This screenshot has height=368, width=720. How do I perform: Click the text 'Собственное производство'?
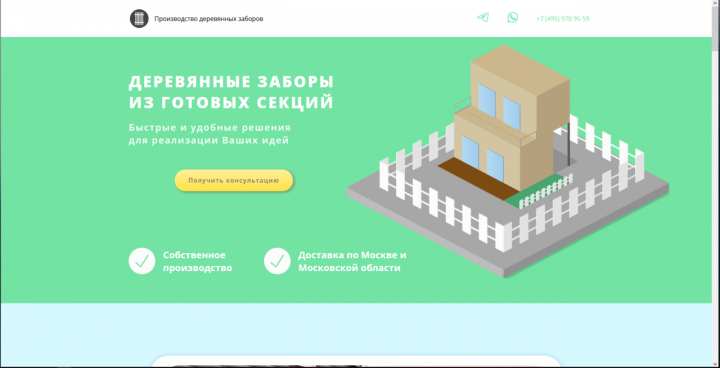coord(197,261)
